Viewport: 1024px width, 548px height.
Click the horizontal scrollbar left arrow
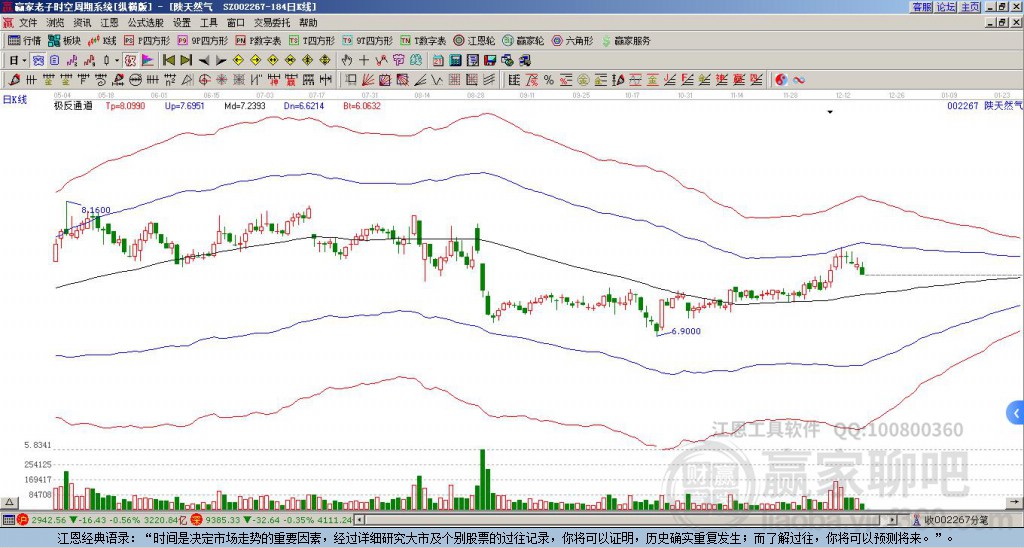click(x=359, y=520)
